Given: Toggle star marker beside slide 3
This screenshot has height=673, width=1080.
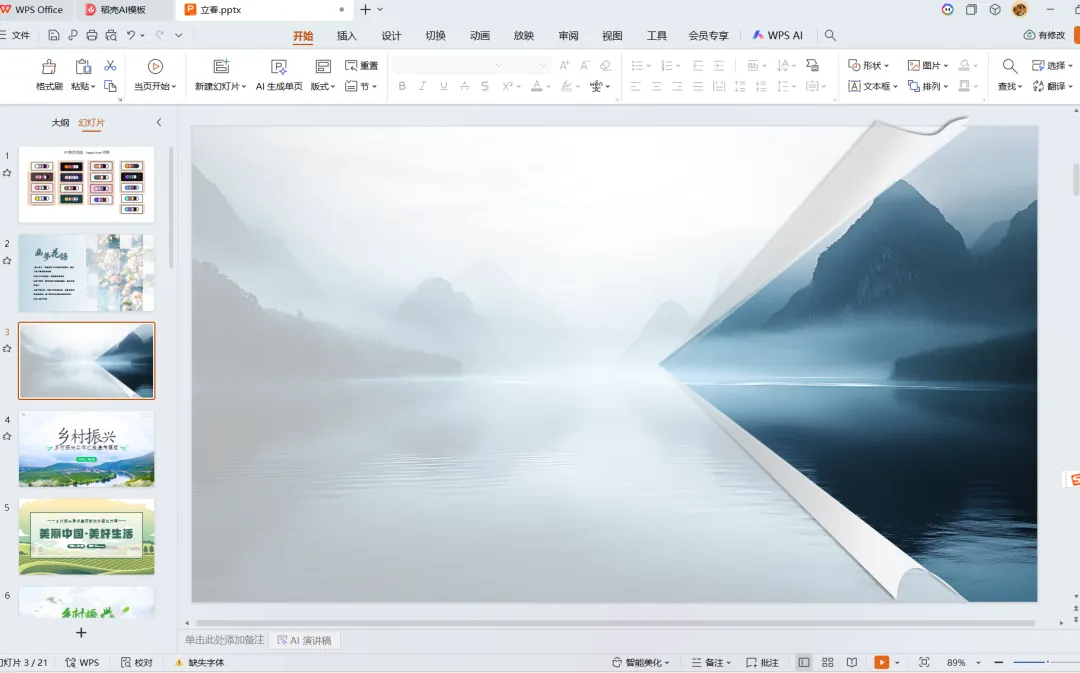Looking at the screenshot, I should pyautogui.click(x=7, y=349).
